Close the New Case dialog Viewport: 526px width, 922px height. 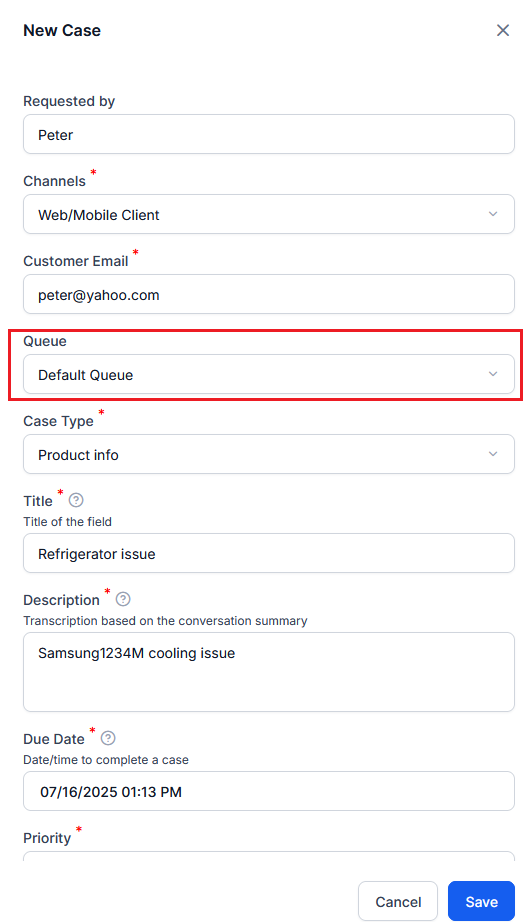(x=502, y=31)
